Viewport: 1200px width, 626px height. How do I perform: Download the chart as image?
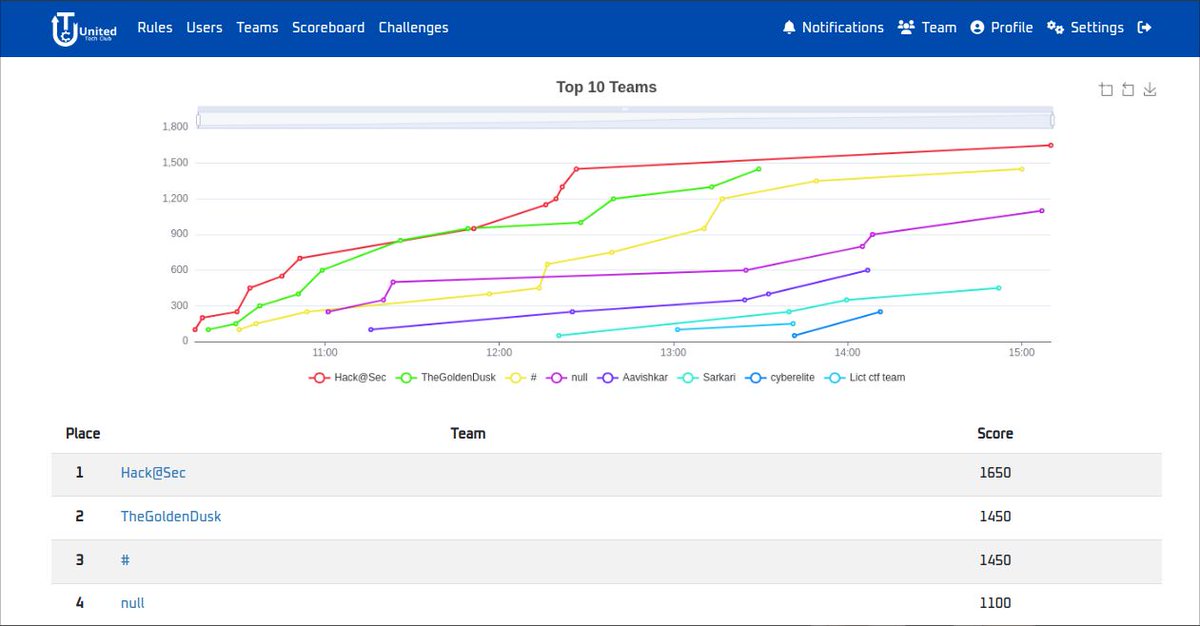click(x=1150, y=90)
